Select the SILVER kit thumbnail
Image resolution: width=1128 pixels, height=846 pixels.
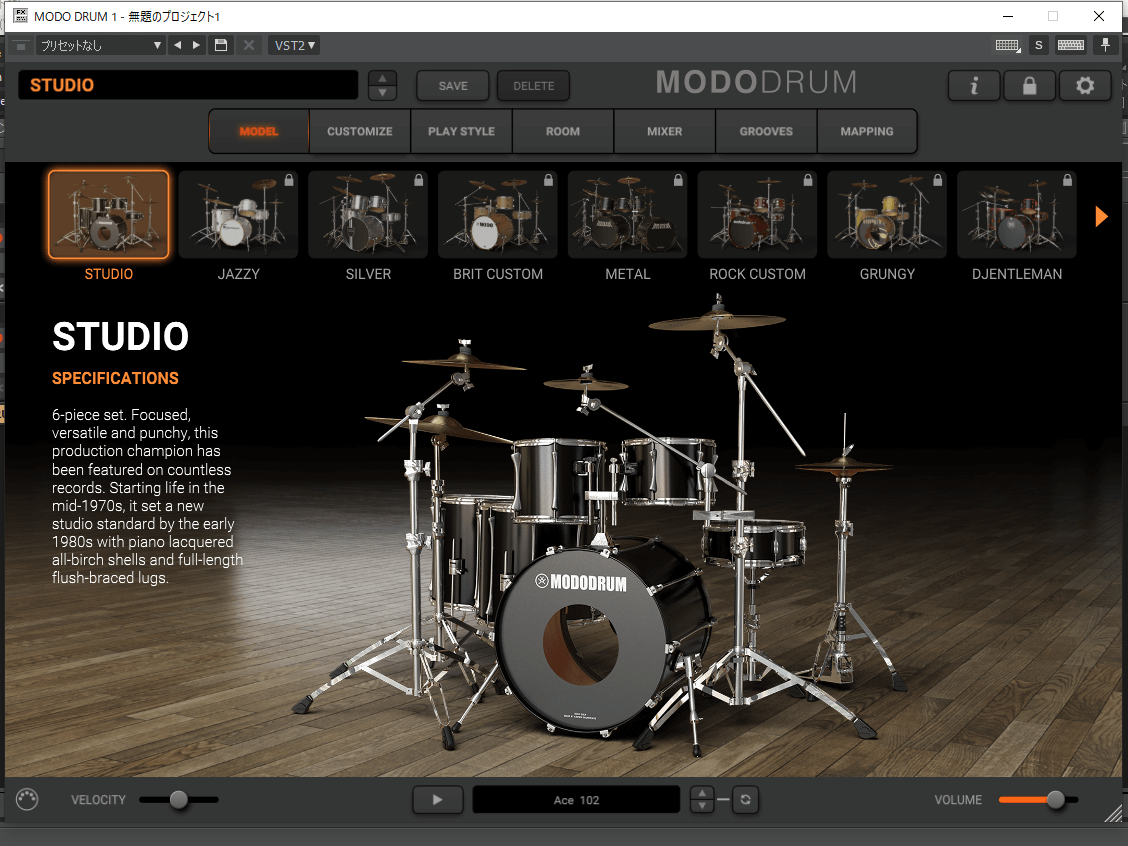tap(368, 214)
